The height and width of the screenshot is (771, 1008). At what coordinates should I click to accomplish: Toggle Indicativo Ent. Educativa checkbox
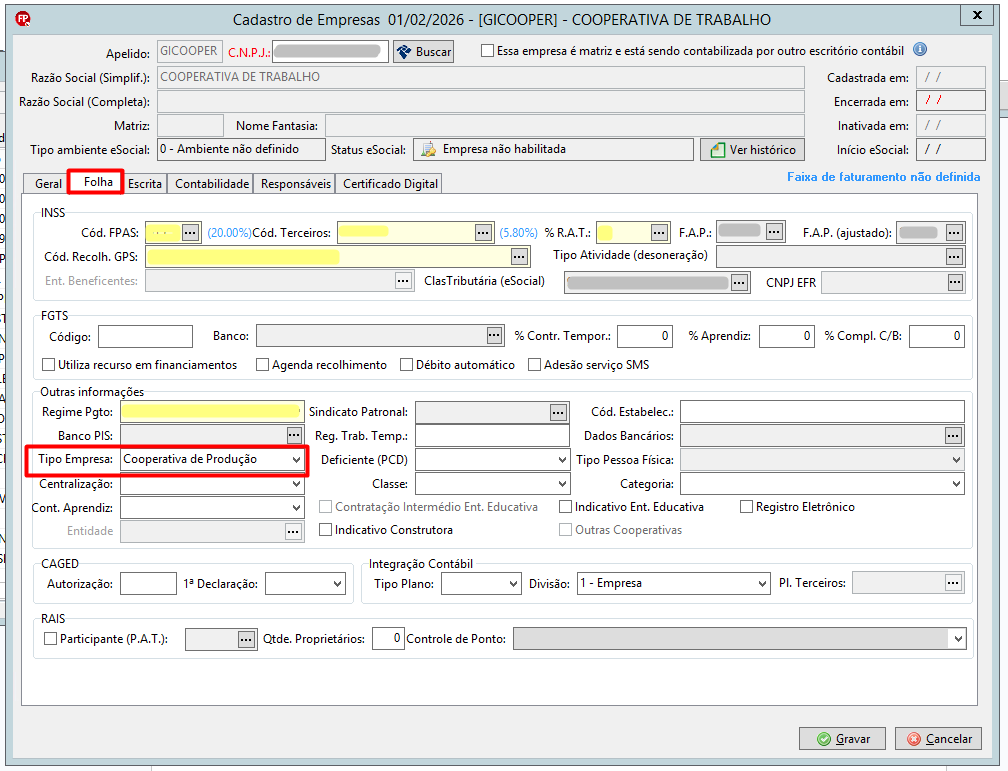566,507
